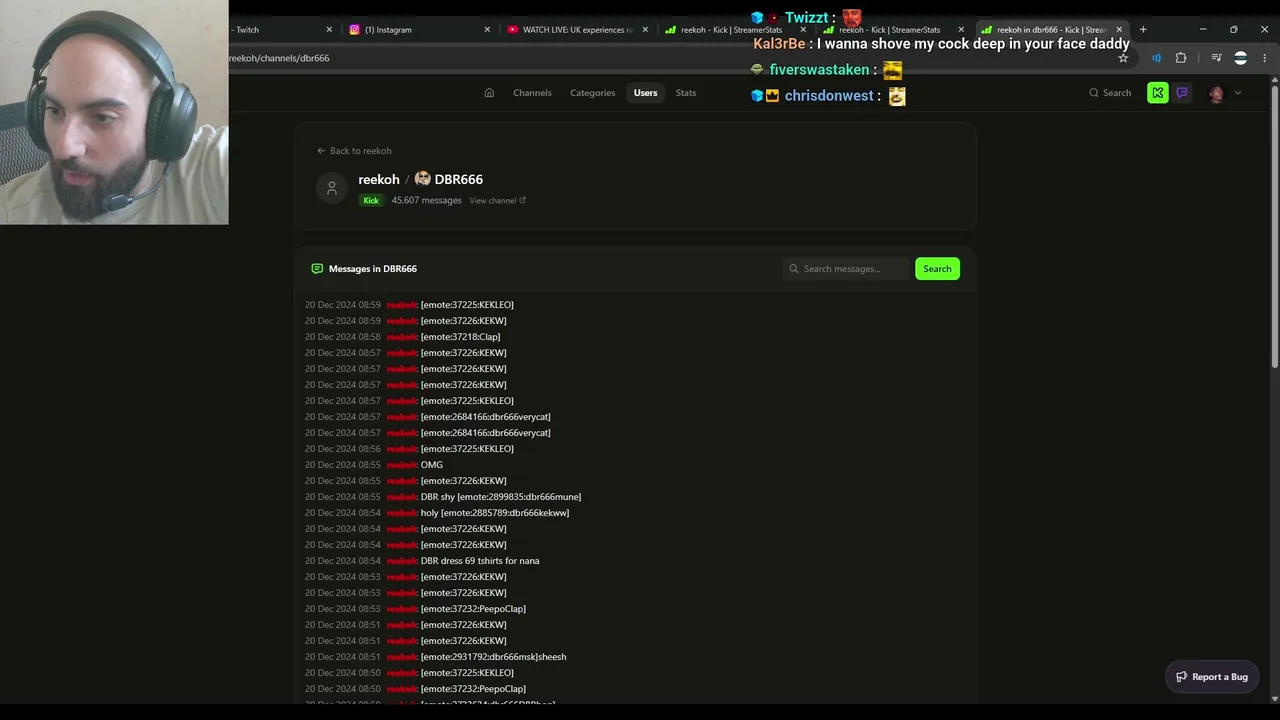Click the browser address bar URL

279,58
